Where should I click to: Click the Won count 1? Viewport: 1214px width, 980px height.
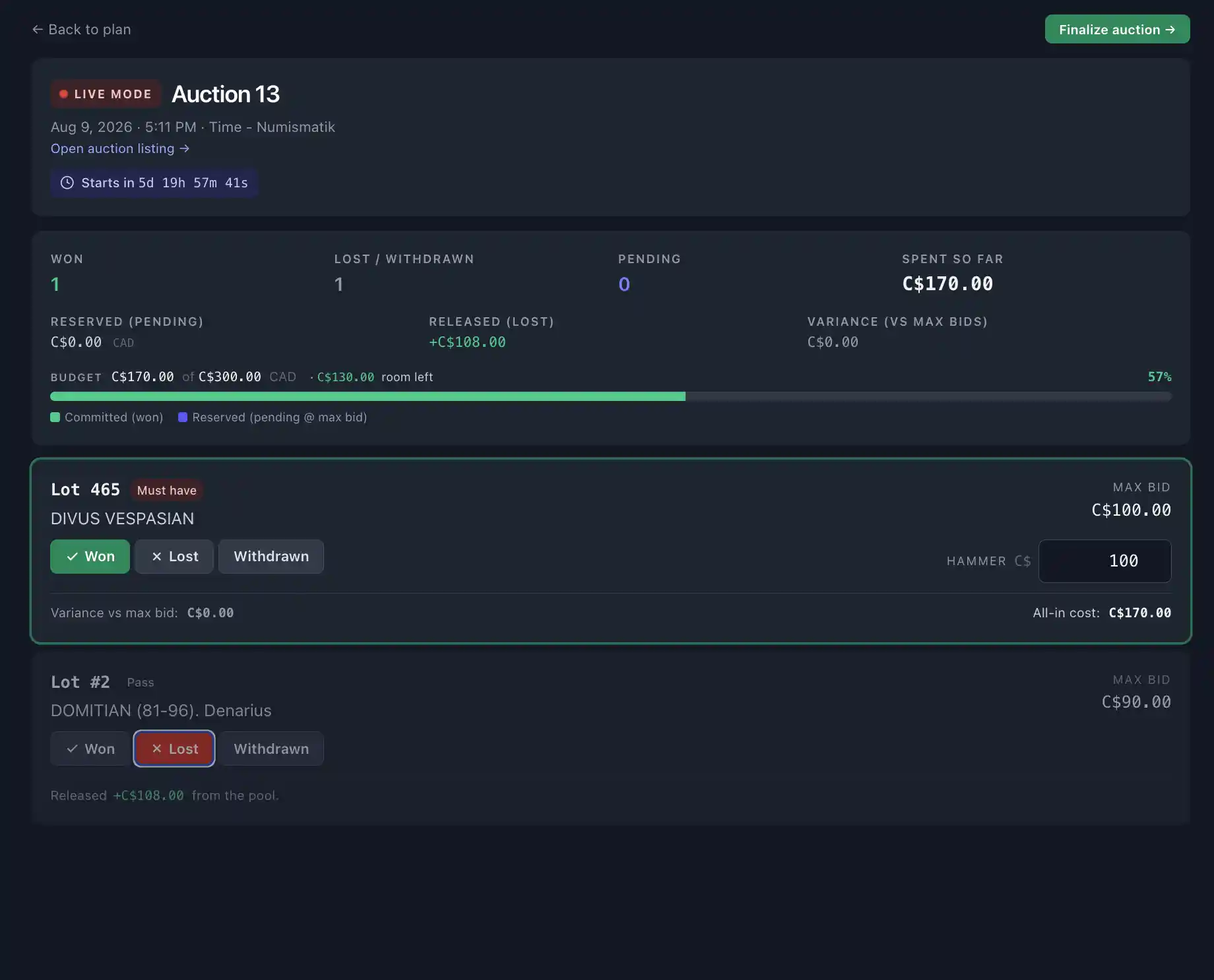55,285
